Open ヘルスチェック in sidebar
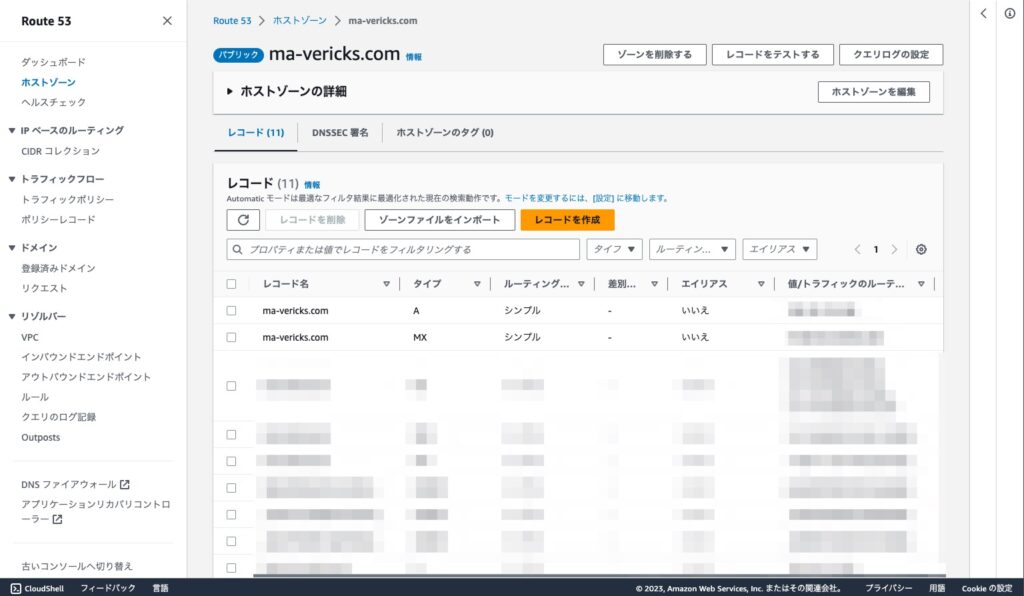Image resolution: width=1024 pixels, height=596 pixels. [x=54, y=102]
